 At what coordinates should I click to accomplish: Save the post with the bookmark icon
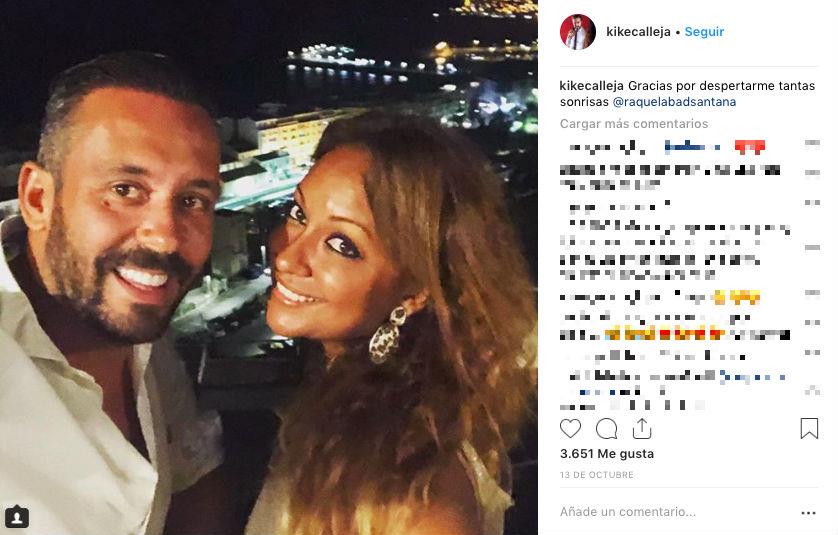[809, 429]
